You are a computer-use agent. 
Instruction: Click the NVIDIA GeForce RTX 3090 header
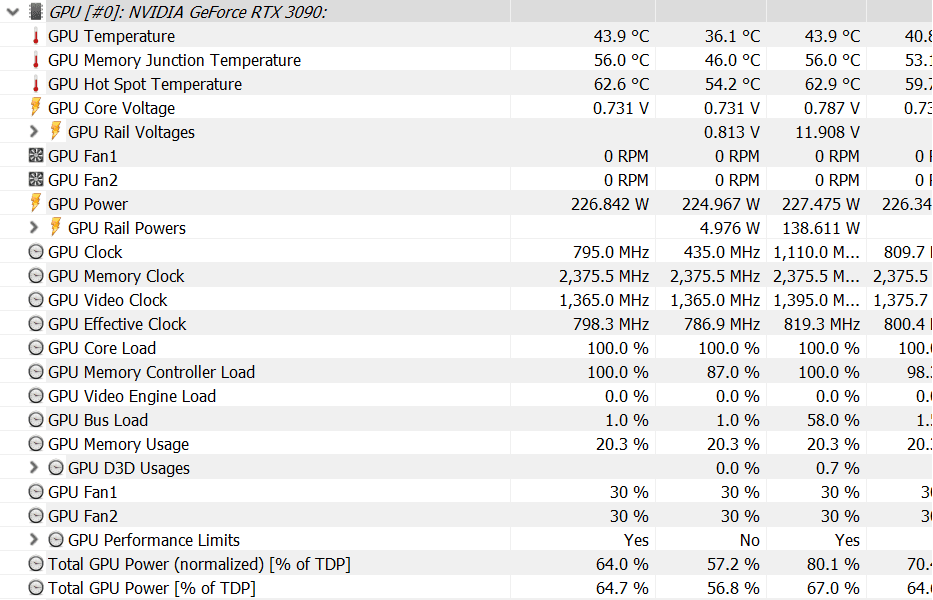point(188,12)
